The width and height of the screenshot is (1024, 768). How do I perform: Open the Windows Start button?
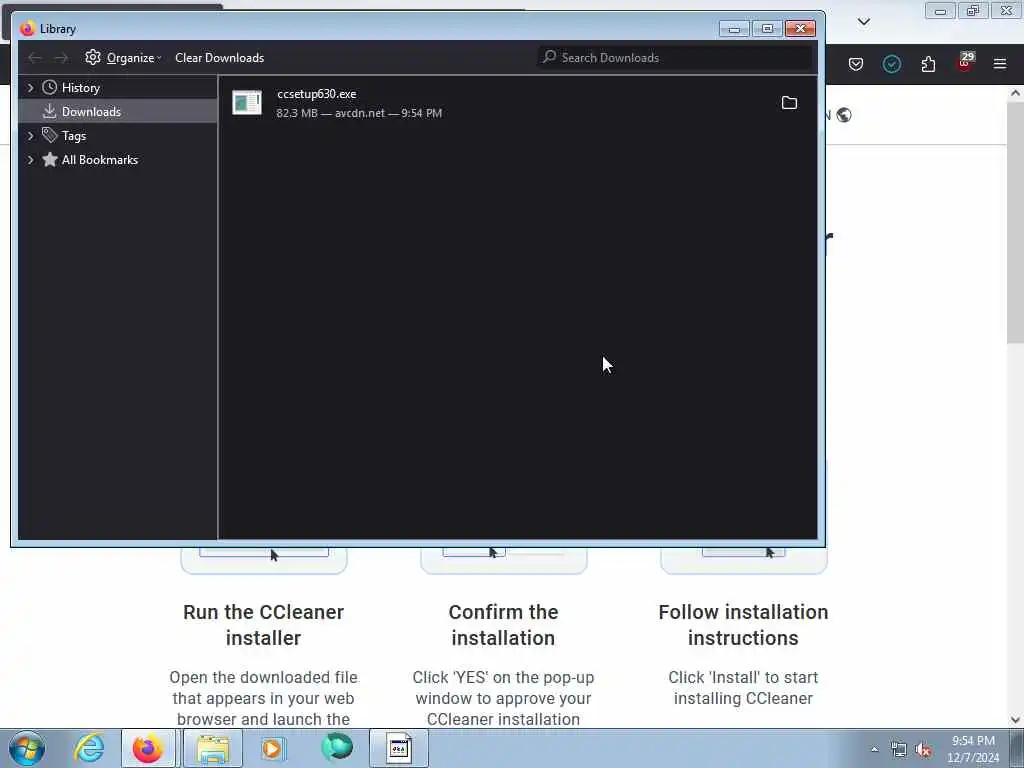coord(27,748)
